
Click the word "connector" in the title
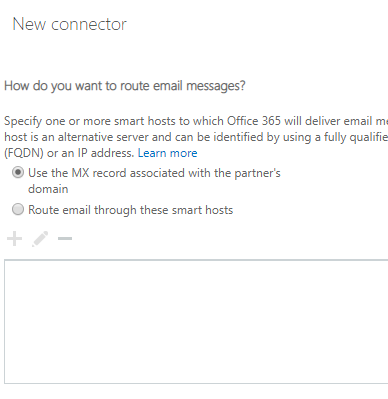[89, 25]
